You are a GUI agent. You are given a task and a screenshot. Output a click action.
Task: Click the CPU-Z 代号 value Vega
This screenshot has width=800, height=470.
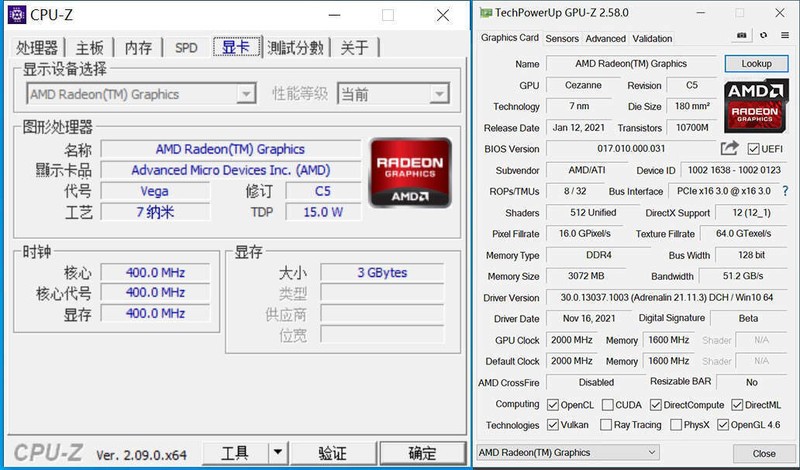(155, 191)
